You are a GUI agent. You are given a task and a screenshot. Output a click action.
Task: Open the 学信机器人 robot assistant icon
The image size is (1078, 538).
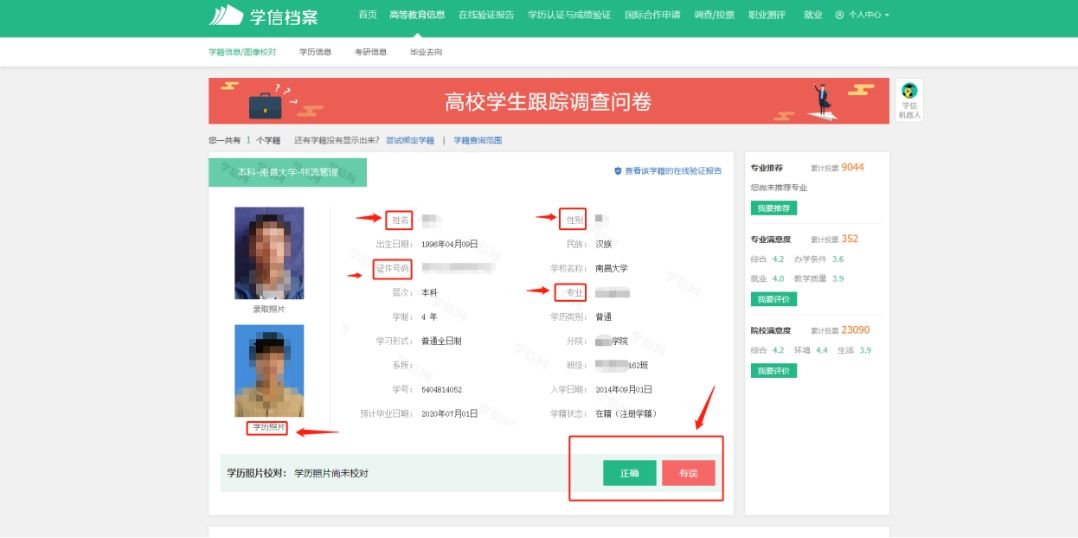coord(909,92)
